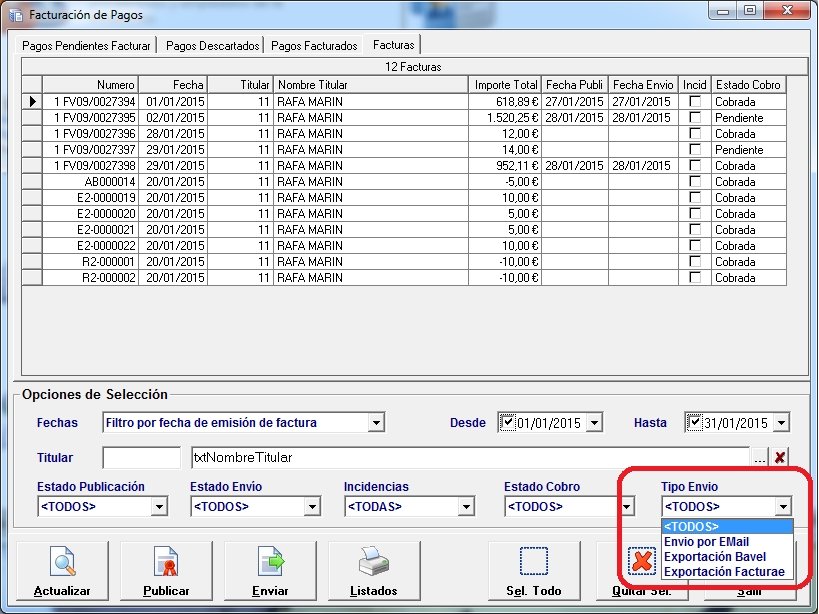This screenshot has height=614, width=819.
Task: Minimize the Facturación de Pagos window
Action: pos(723,10)
